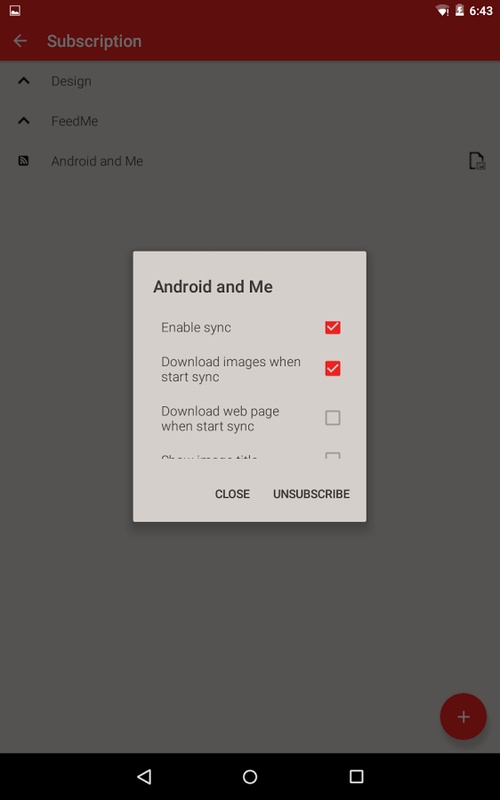Collapse the Design category chevron
This screenshot has width=500, height=800.
pyautogui.click(x=23, y=81)
